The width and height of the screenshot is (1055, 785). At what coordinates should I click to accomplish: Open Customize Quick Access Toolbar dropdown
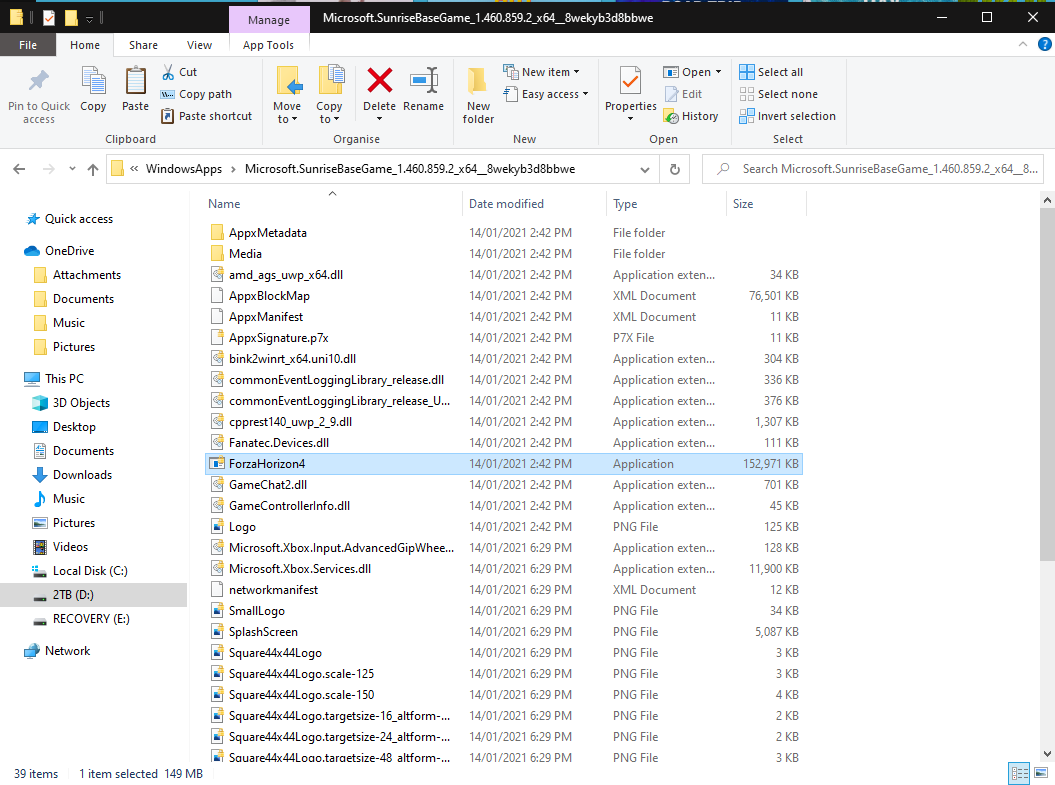[x=89, y=19]
